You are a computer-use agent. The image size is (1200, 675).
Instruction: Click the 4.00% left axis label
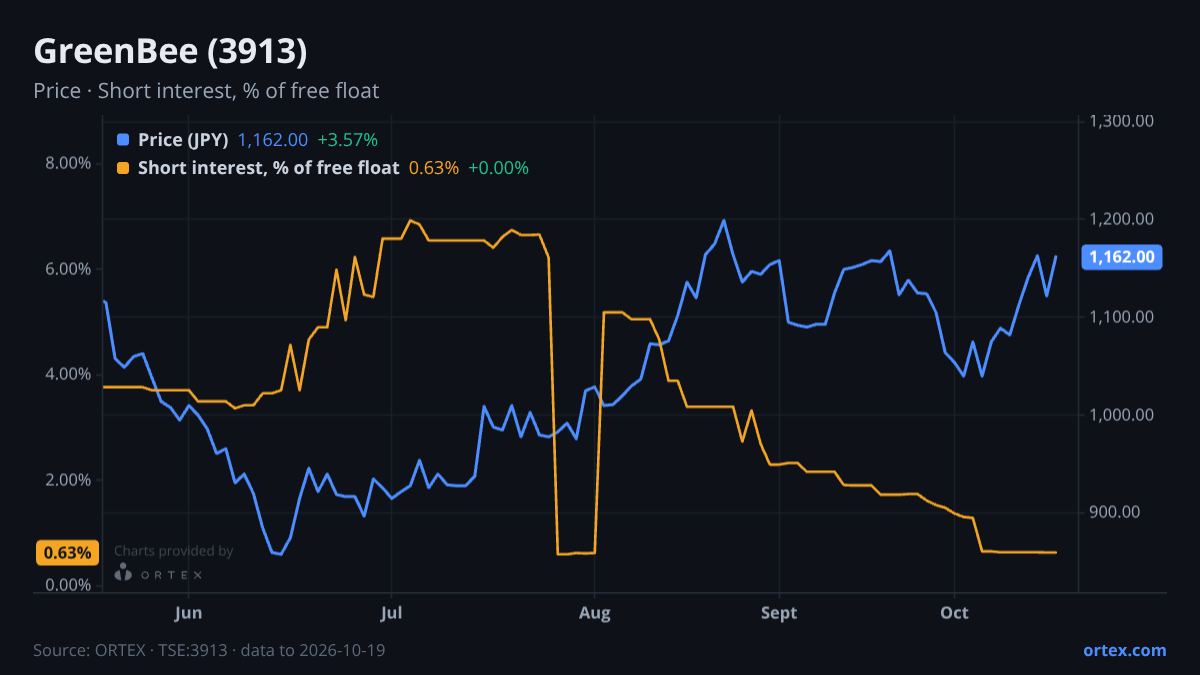[x=68, y=374]
